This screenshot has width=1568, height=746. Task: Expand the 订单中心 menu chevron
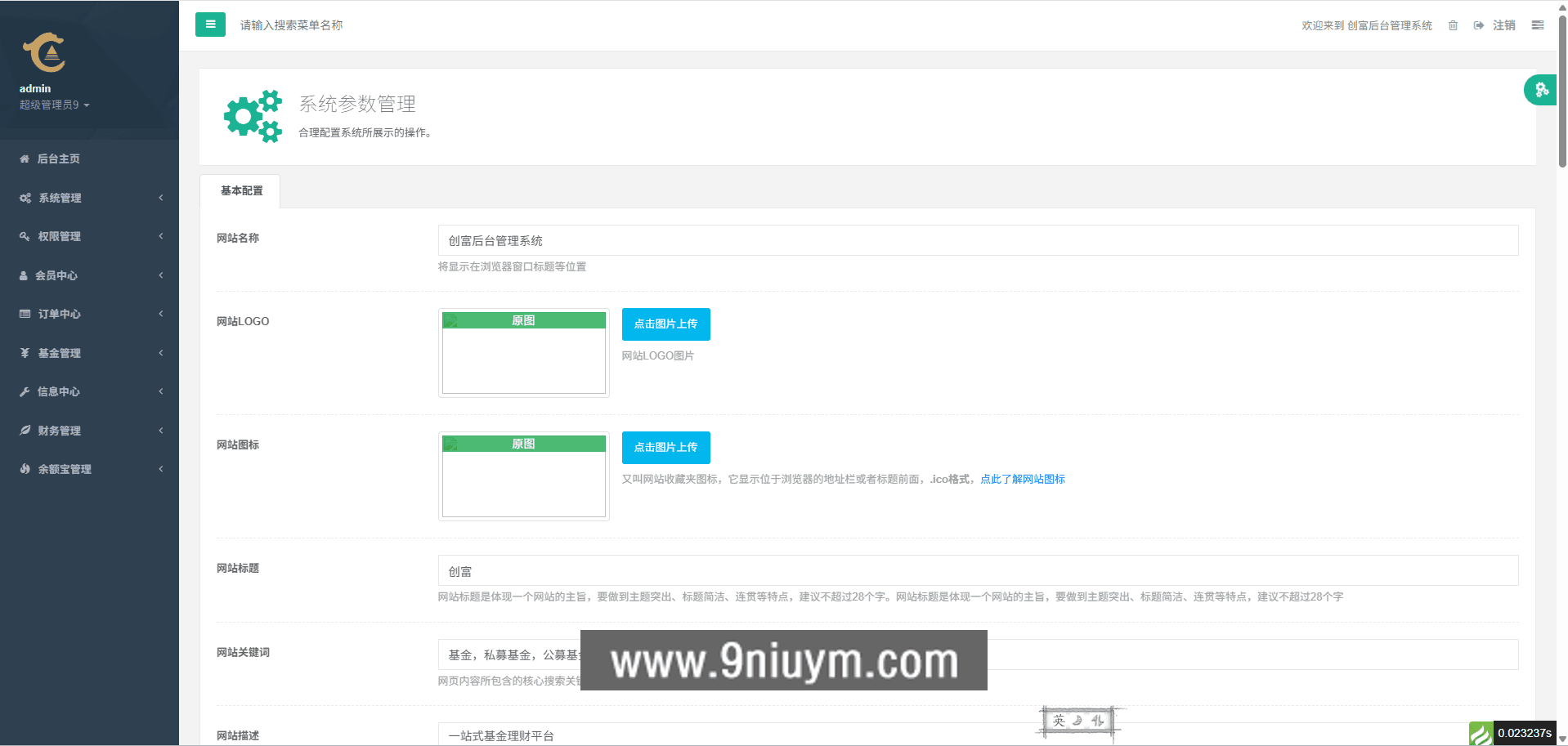click(160, 314)
